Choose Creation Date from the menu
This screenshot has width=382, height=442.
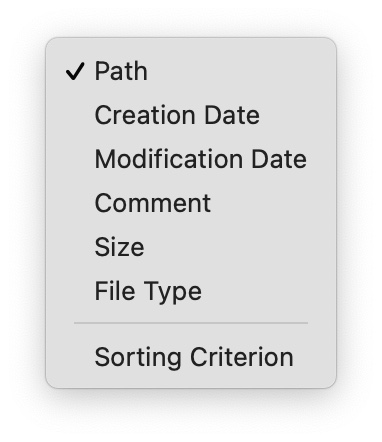click(191, 115)
